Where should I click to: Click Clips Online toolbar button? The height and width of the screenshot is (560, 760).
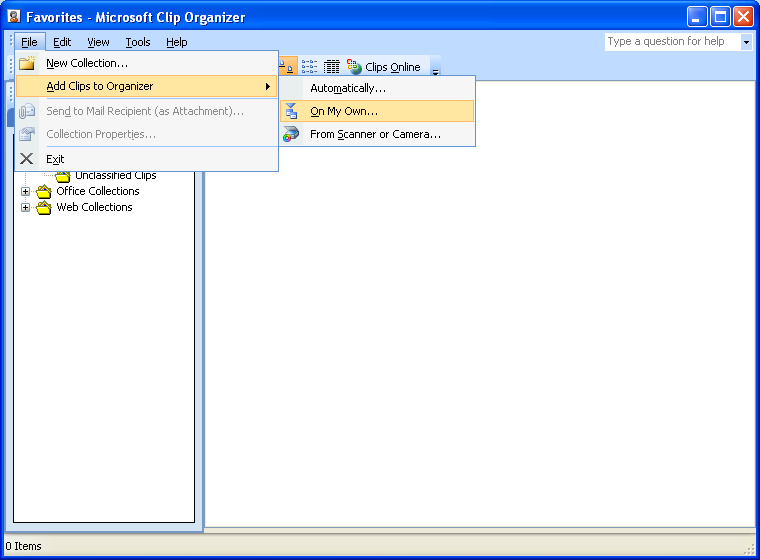pyautogui.click(x=383, y=67)
